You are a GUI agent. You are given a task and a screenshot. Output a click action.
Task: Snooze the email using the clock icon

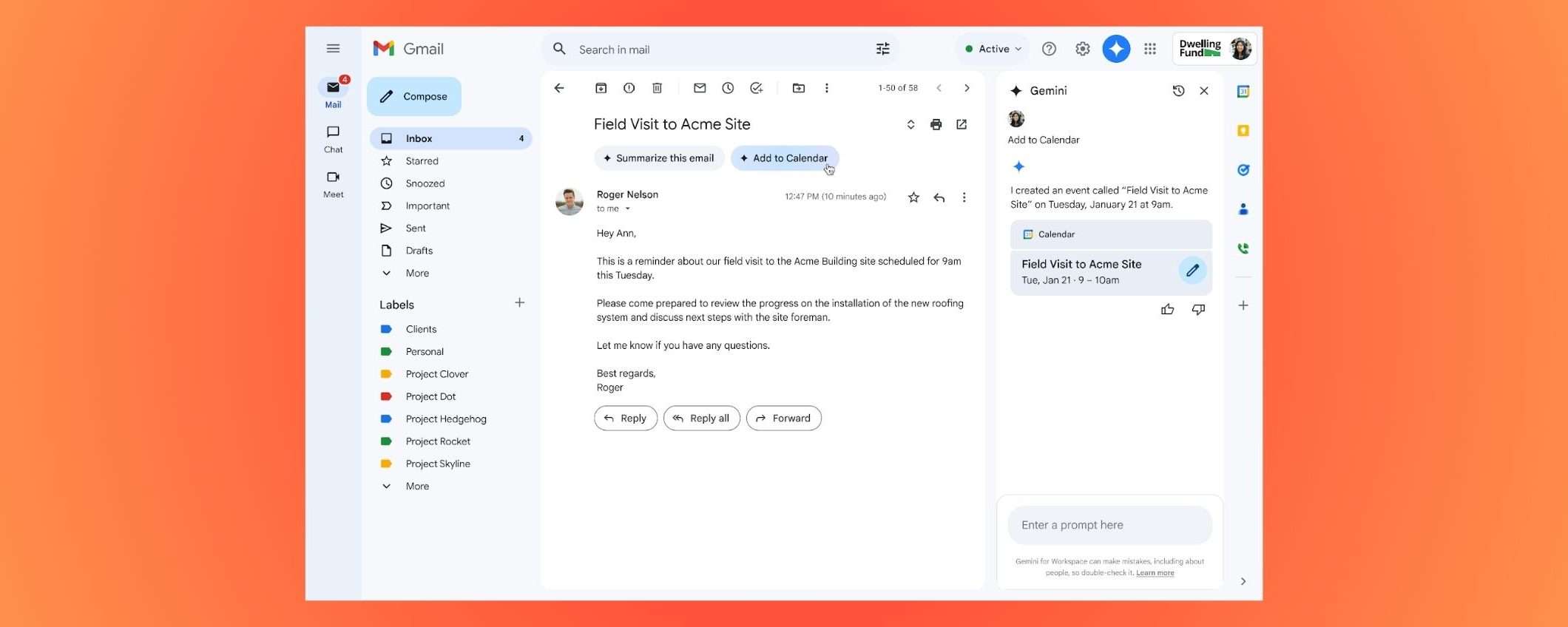tap(728, 88)
